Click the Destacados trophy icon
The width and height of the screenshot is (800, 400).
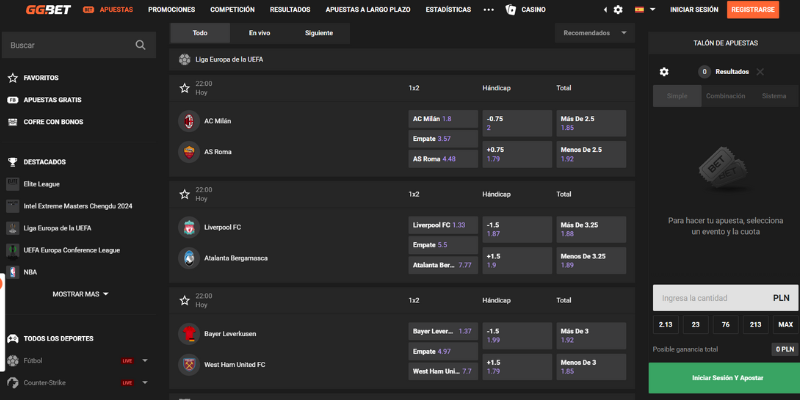tap(13, 162)
